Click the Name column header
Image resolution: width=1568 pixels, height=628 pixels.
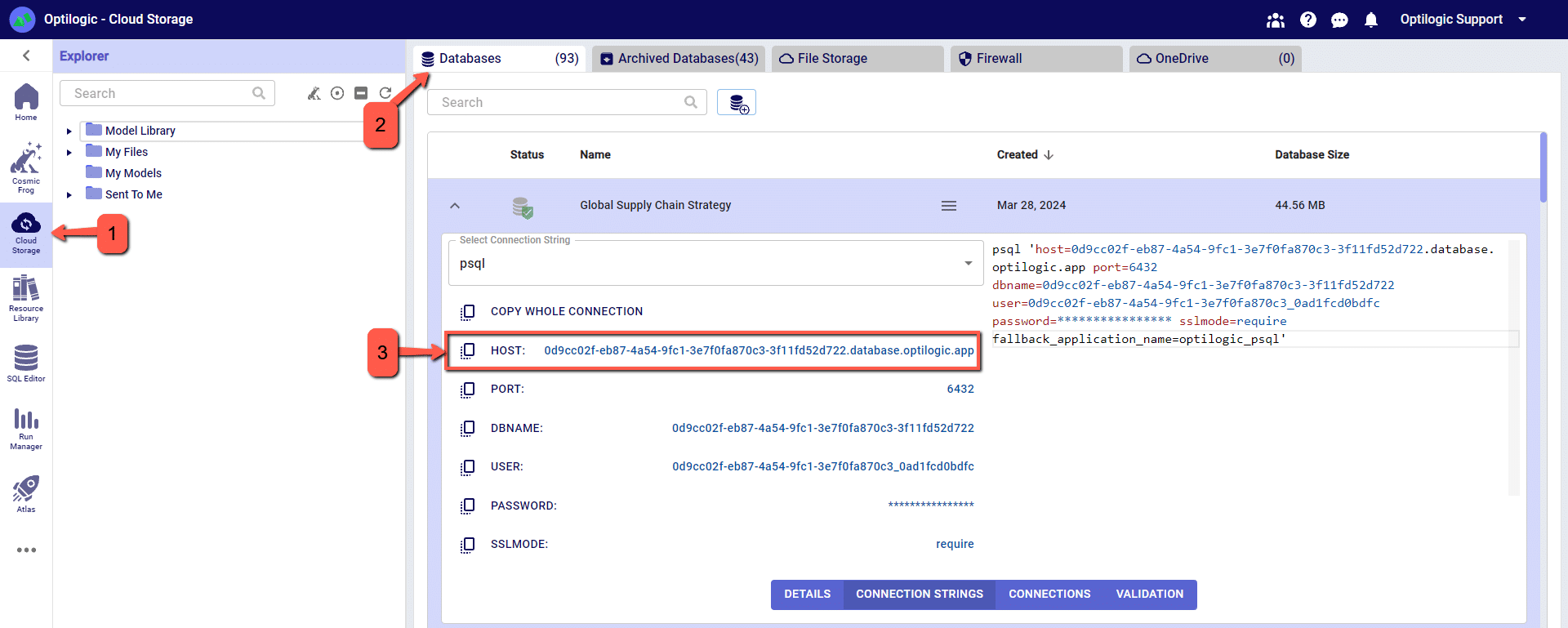click(x=595, y=155)
